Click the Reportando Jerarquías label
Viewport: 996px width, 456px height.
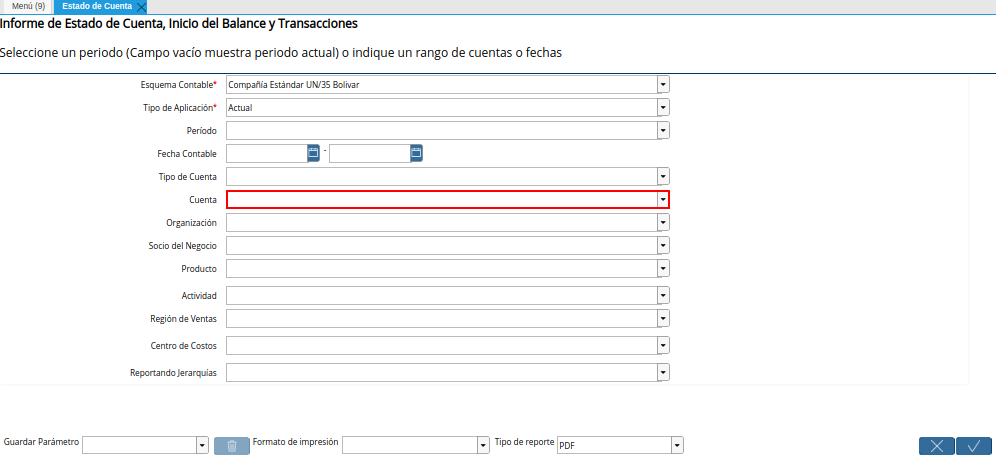click(173, 373)
